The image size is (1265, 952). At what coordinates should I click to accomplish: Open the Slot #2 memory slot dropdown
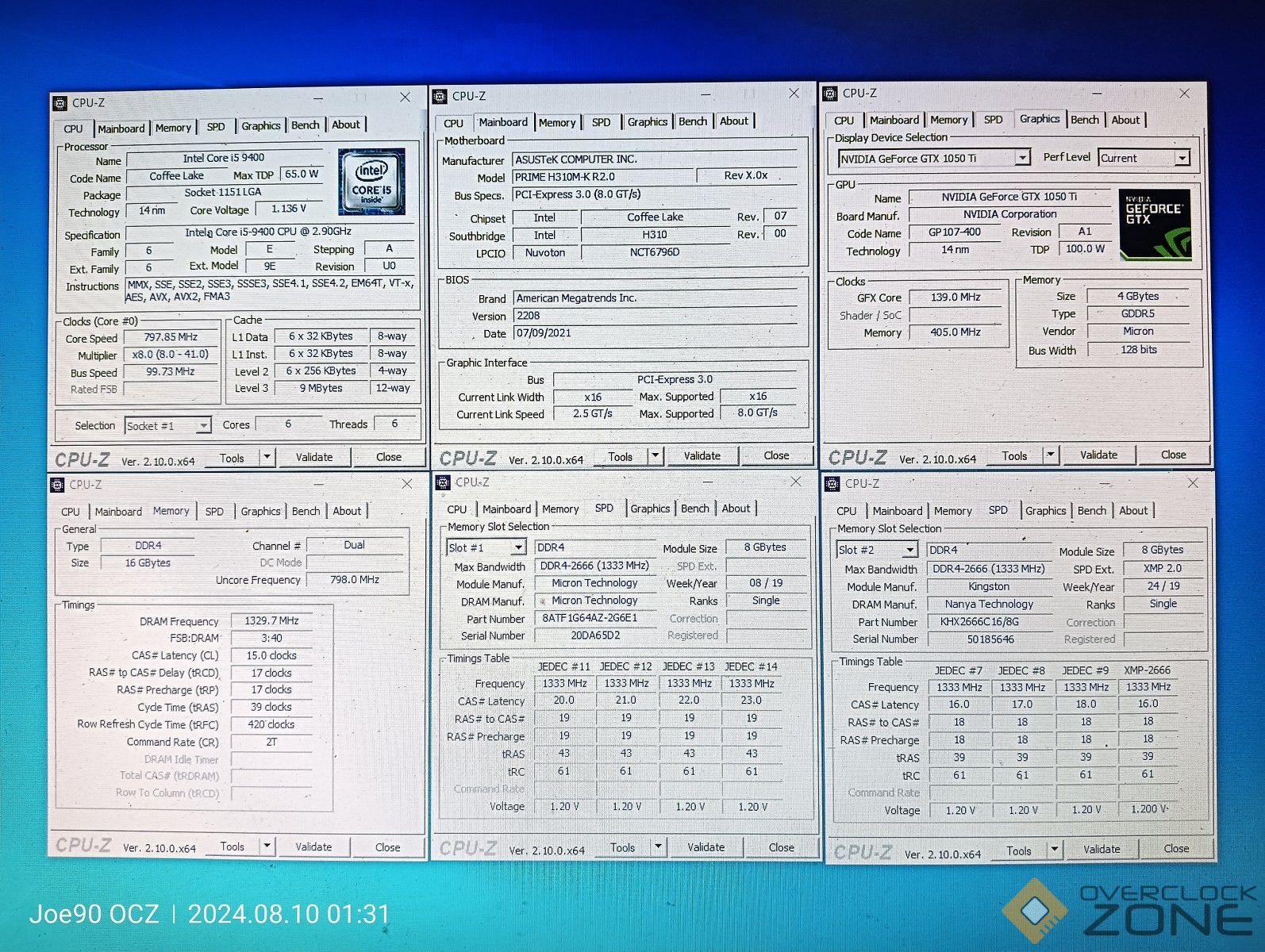(910, 550)
